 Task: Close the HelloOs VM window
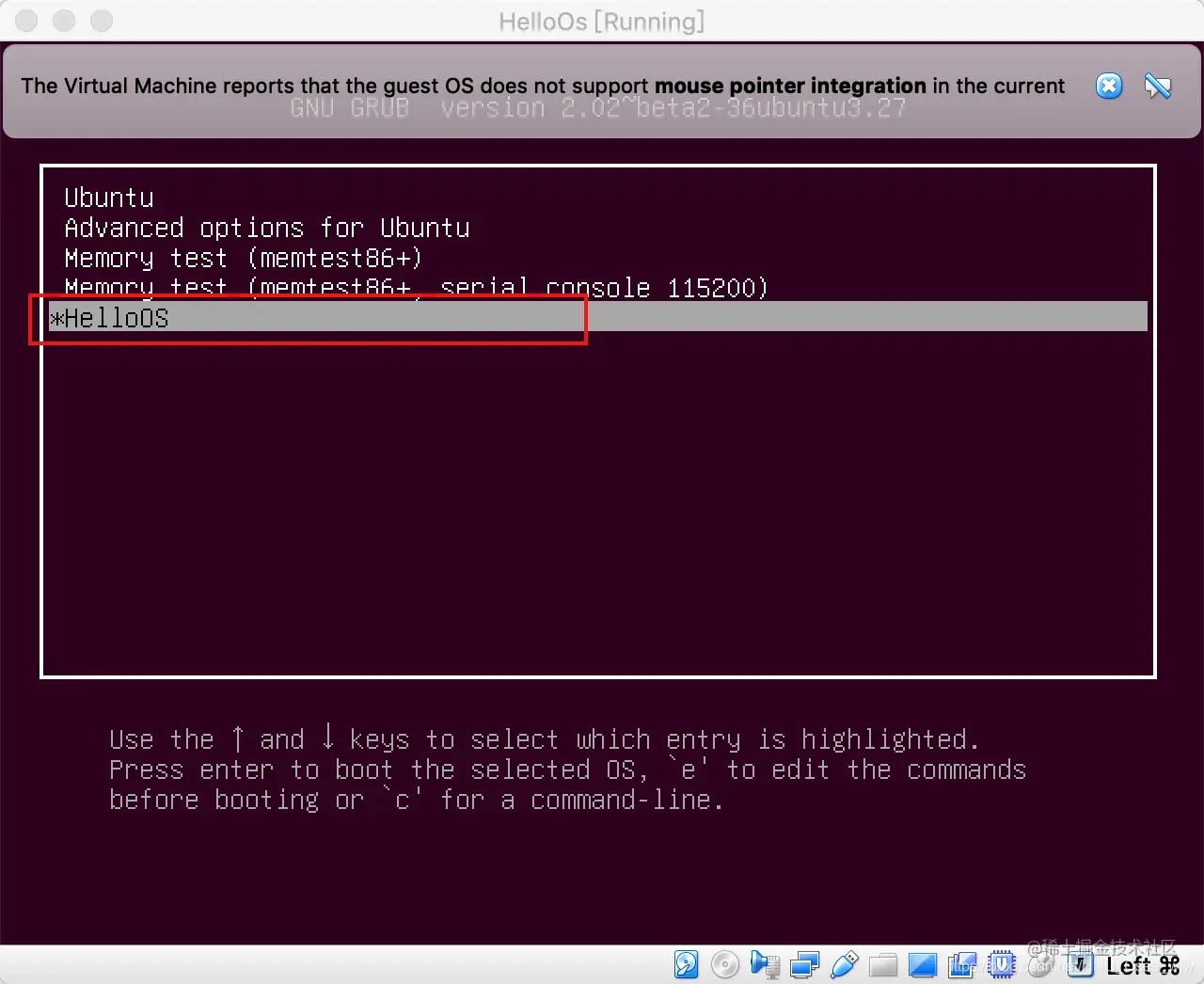tap(27, 21)
